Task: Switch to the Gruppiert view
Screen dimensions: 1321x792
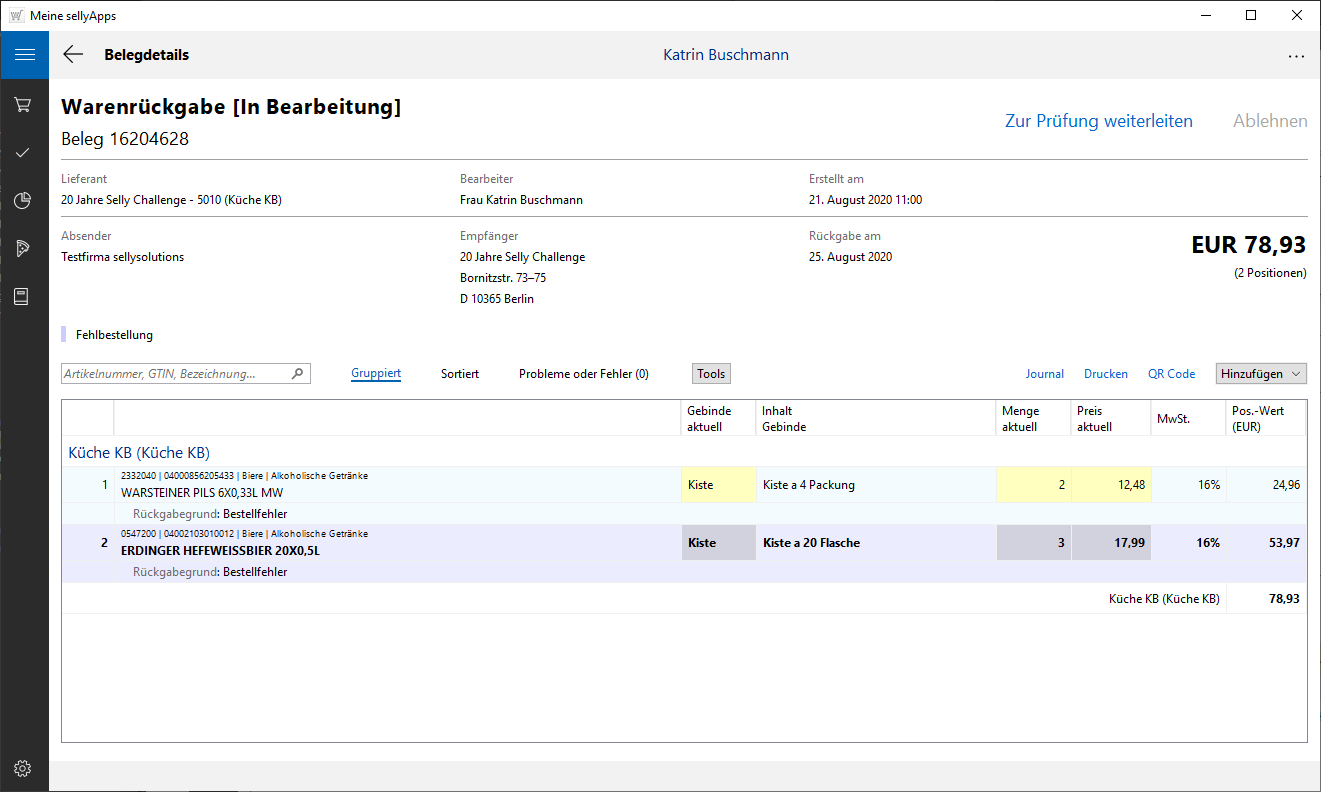Action: 376,374
